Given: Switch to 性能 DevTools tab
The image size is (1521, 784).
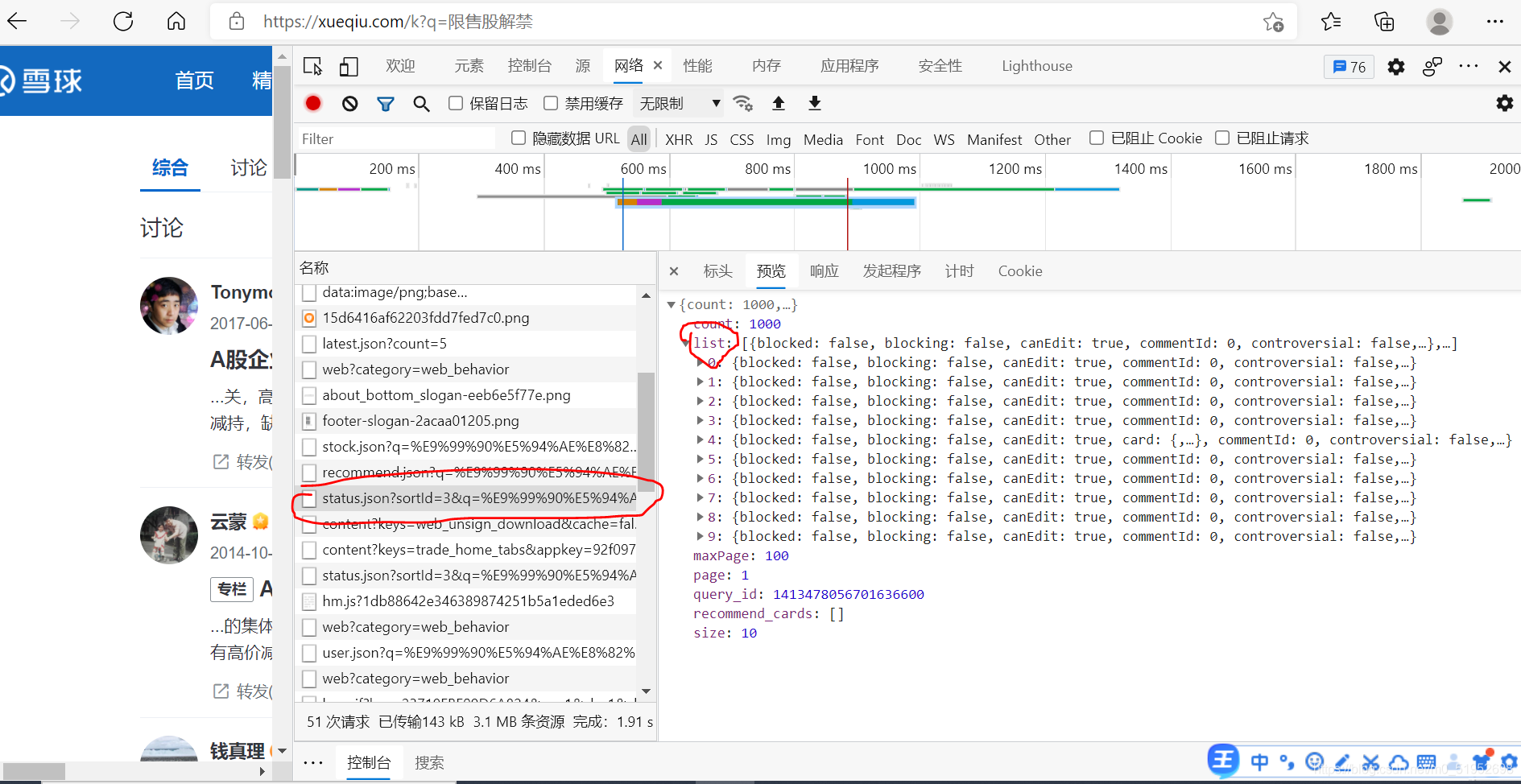Looking at the screenshot, I should [x=697, y=66].
